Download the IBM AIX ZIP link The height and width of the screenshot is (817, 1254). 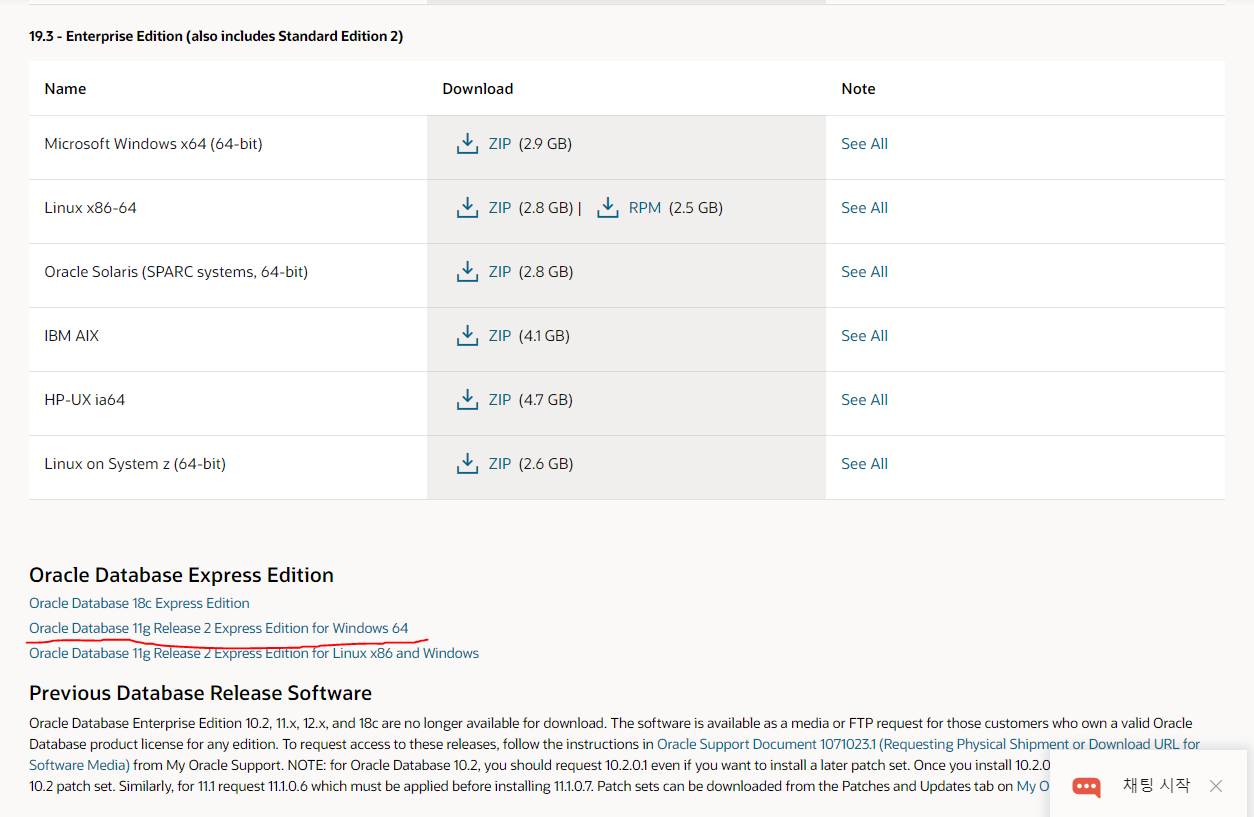[500, 336]
